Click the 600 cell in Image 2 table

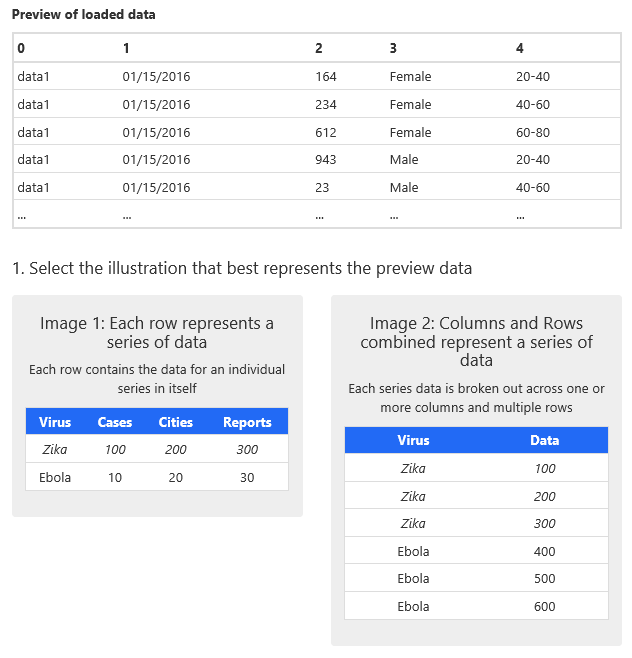point(545,606)
